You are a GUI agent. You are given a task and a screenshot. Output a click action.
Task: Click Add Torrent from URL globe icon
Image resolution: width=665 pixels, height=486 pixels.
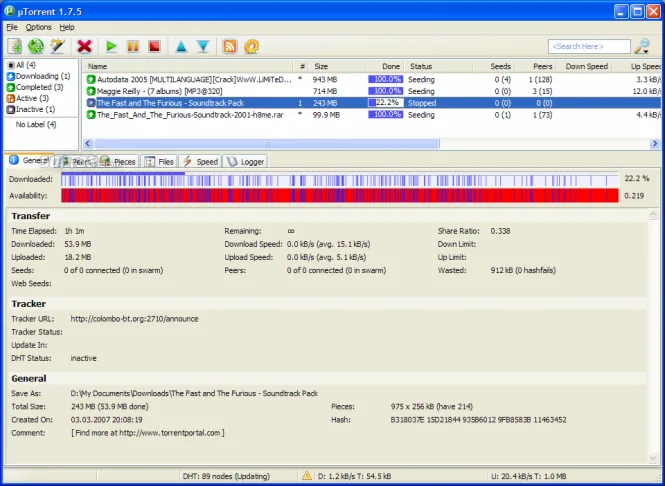[x=36, y=46]
